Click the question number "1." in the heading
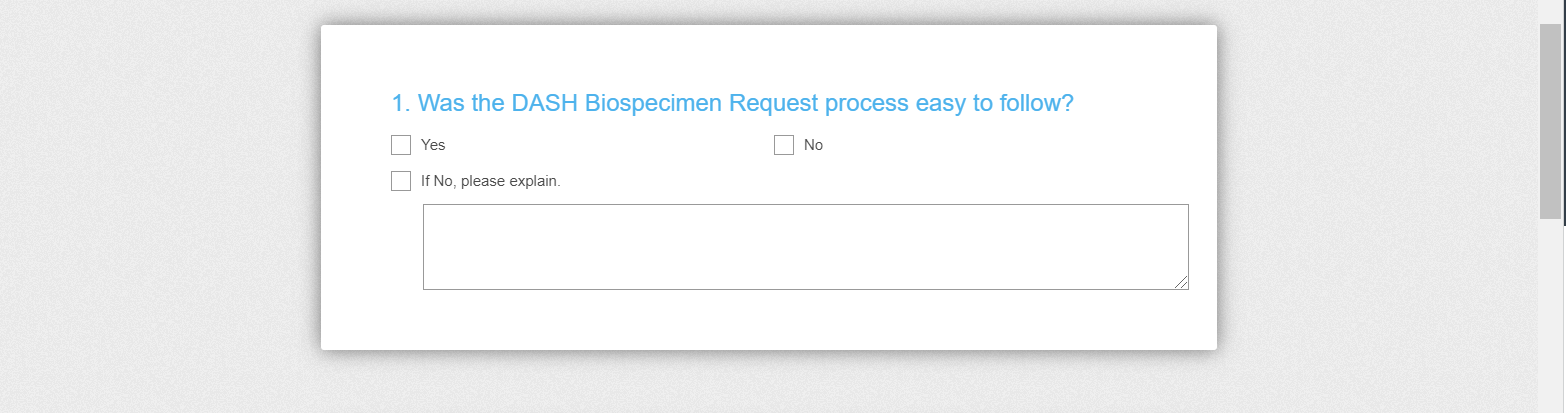Image resolution: width=1566 pixels, height=413 pixels. (x=401, y=103)
